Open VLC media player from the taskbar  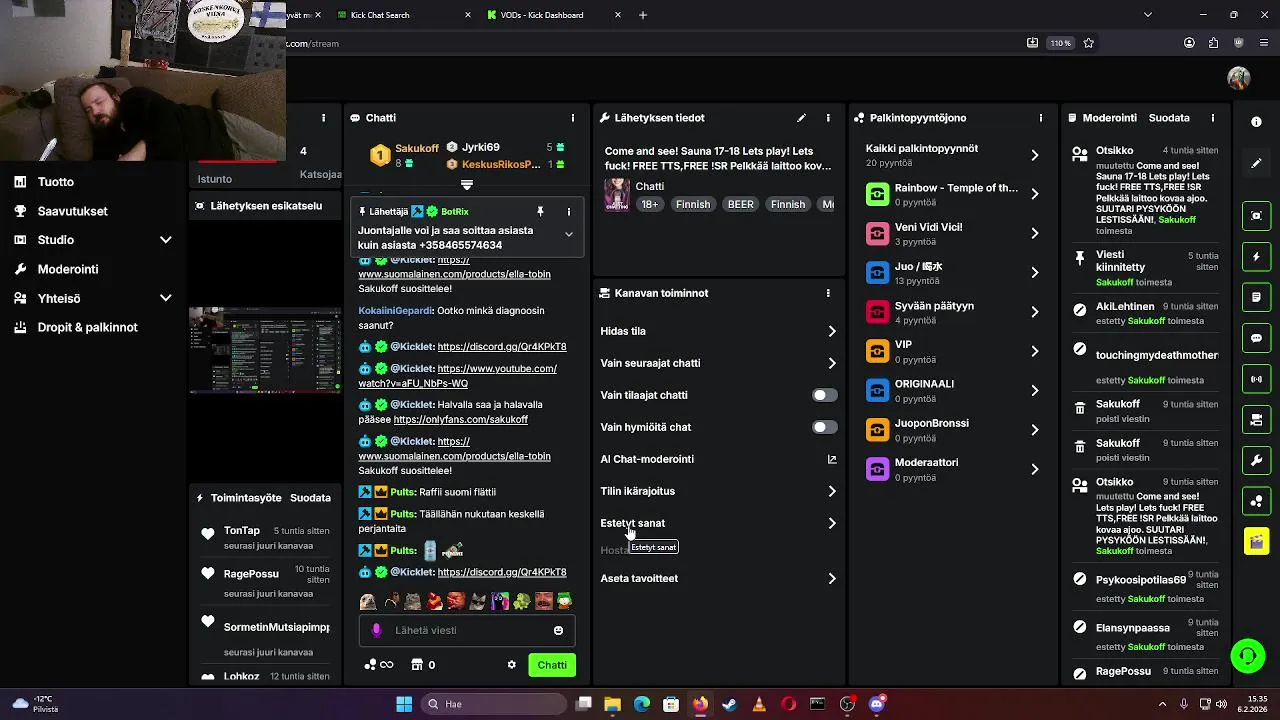click(x=759, y=704)
